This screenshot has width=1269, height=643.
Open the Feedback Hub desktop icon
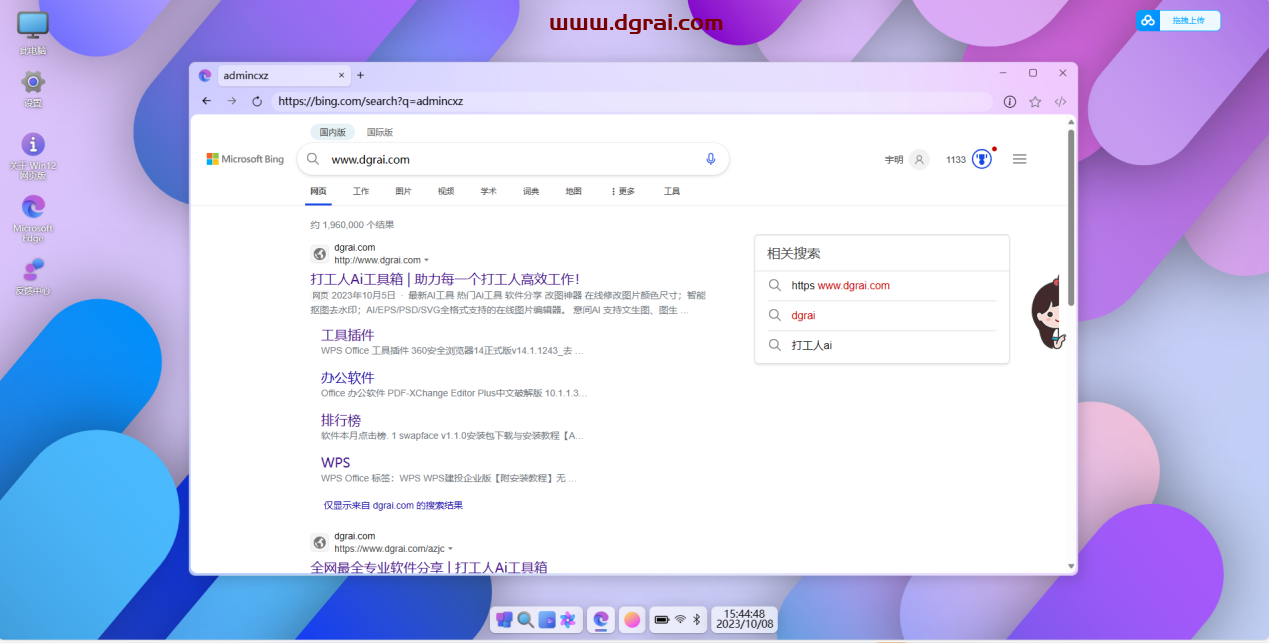click(x=33, y=275)
